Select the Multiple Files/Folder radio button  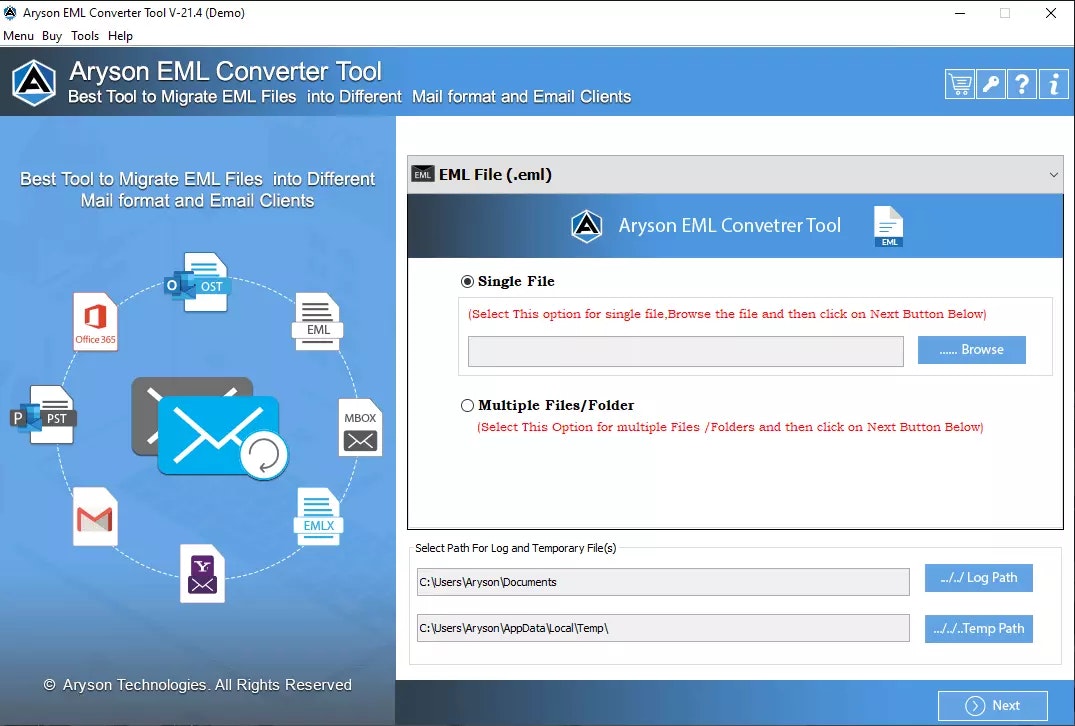pyautogui.click(x=468, y=405)
